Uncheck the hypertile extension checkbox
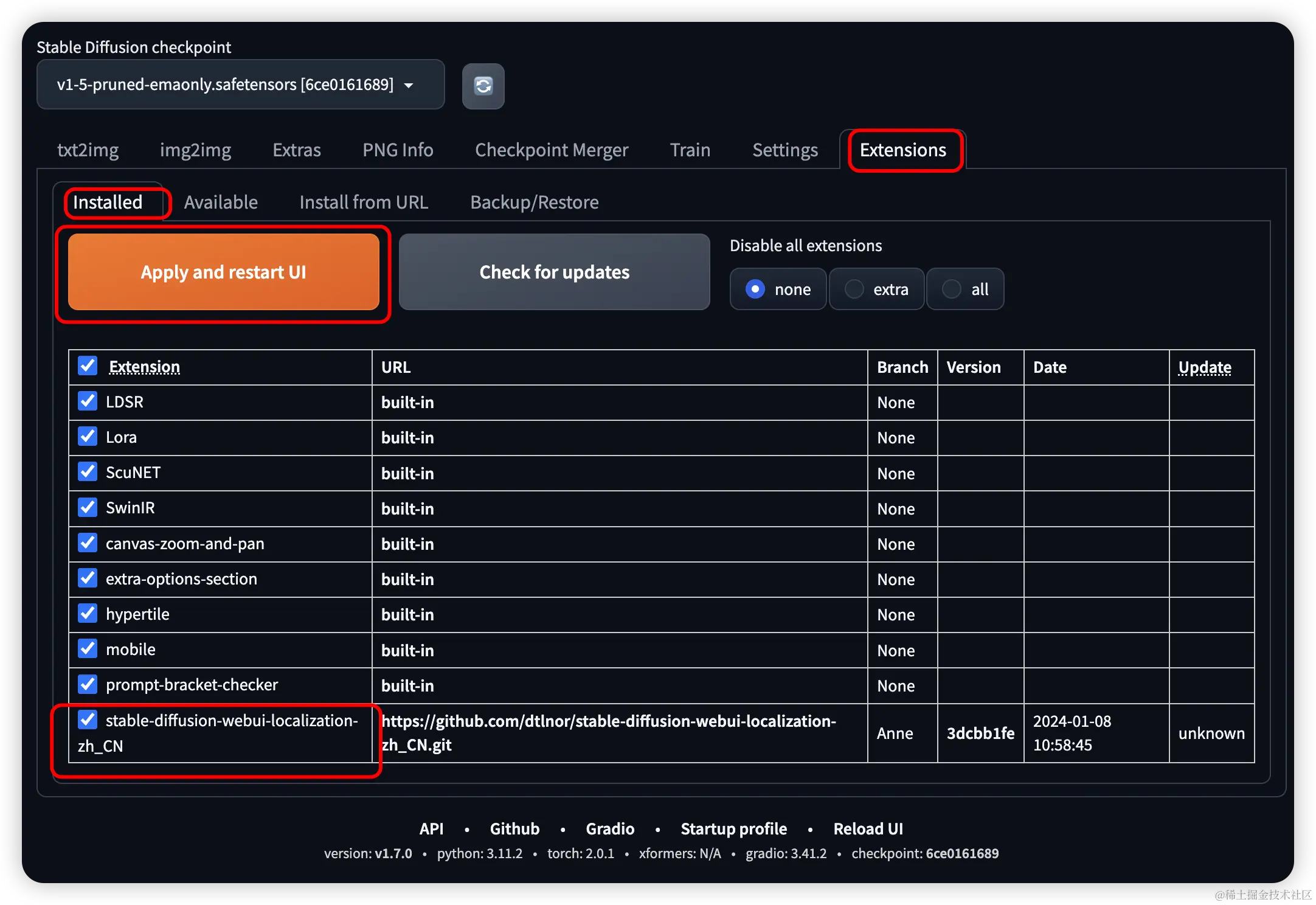1316x905 pixels. click(88, 613)
